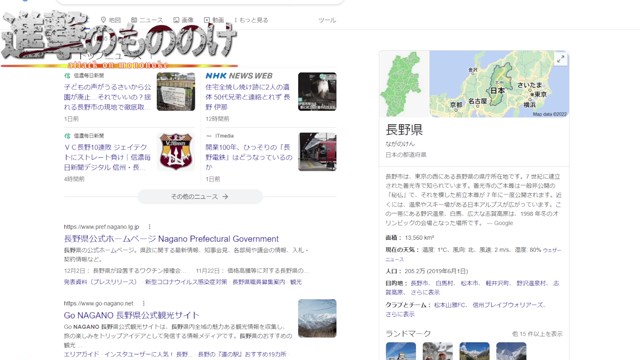Click the snowy mountain thumbnail for Go NAGANO
640x360 pixels.
point(317,318)
